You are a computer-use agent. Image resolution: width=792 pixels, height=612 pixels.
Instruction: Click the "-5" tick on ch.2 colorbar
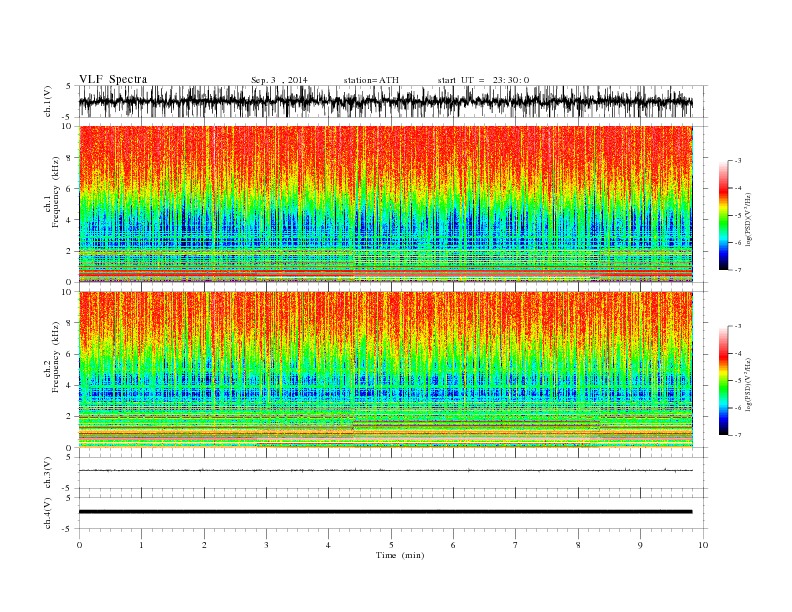click(x=737, y=380)
